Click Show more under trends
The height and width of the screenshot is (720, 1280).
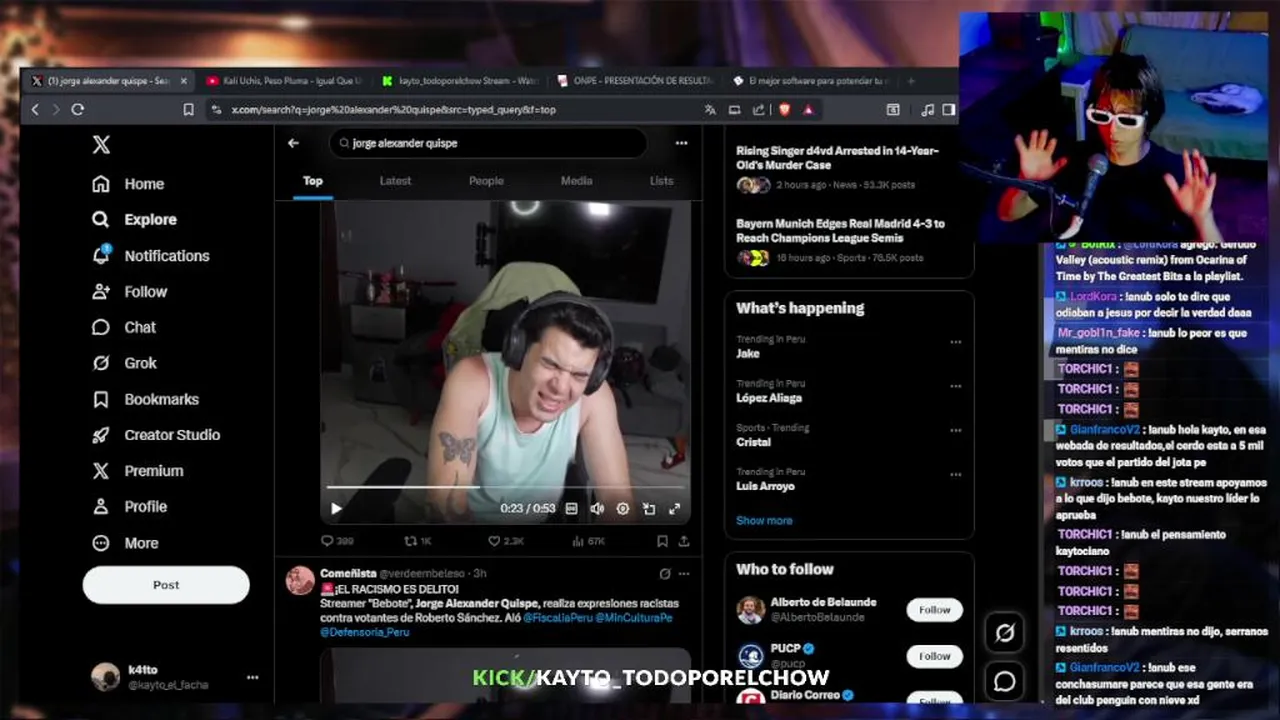(x=764, y=521)
